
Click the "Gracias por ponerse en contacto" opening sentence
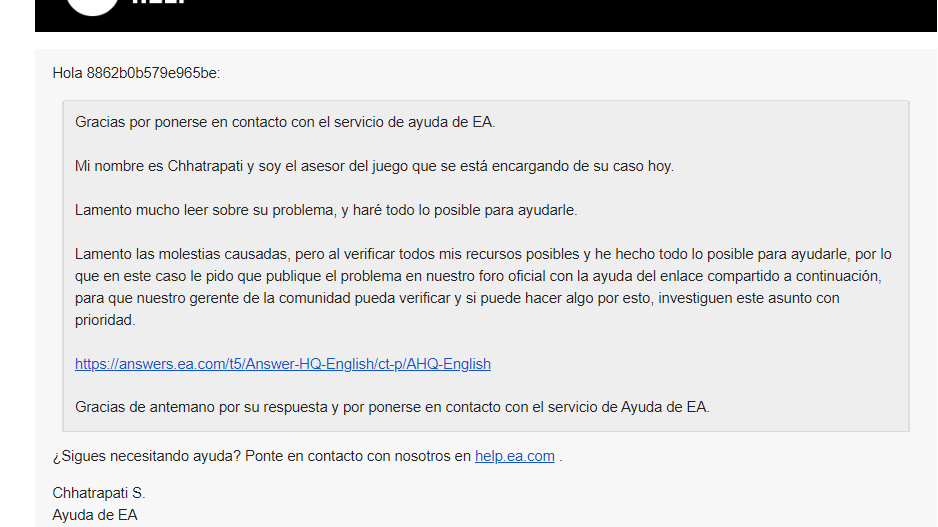tap(285, 123)
